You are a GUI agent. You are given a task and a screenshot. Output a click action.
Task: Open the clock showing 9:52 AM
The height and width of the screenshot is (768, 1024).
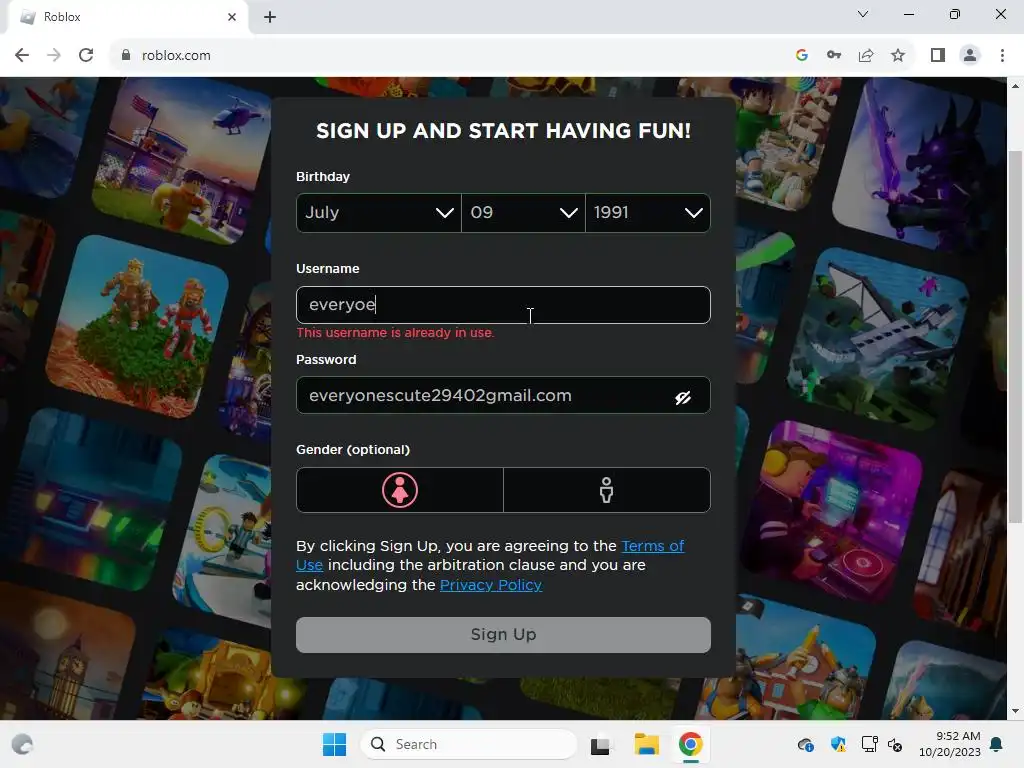point(950,744)
